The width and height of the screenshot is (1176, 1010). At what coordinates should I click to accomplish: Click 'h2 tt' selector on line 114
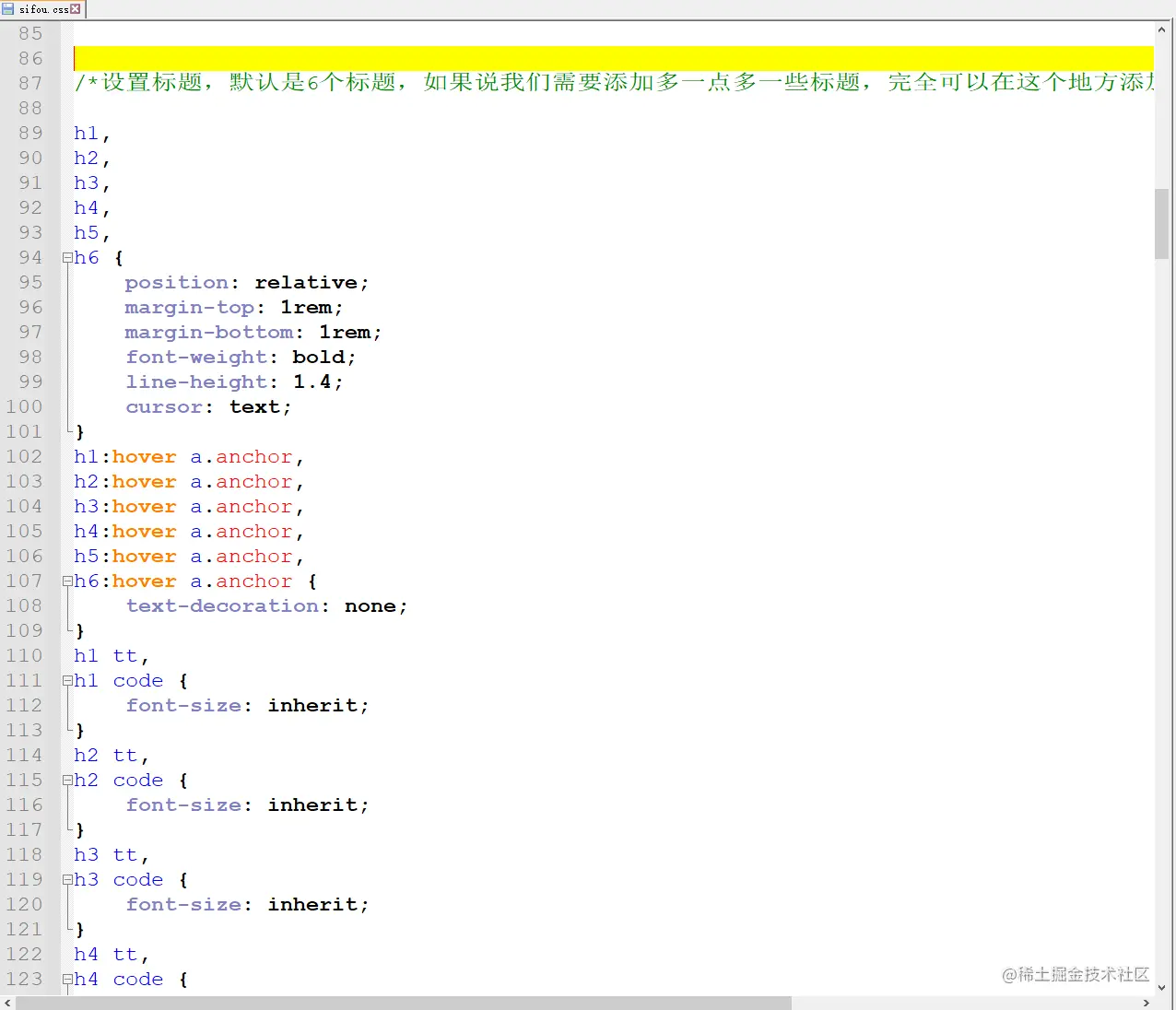tap(105, 756)
